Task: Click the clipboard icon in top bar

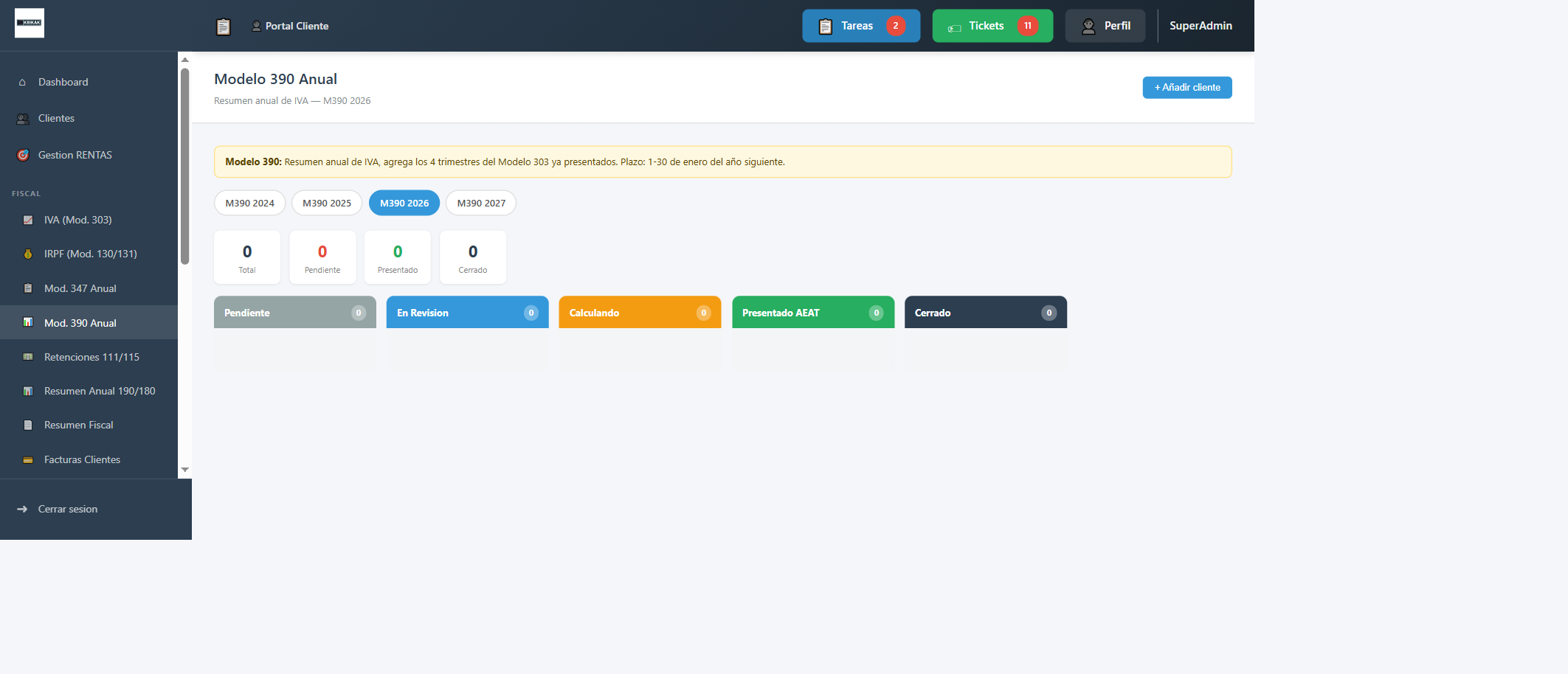Action: coord(223,27)
